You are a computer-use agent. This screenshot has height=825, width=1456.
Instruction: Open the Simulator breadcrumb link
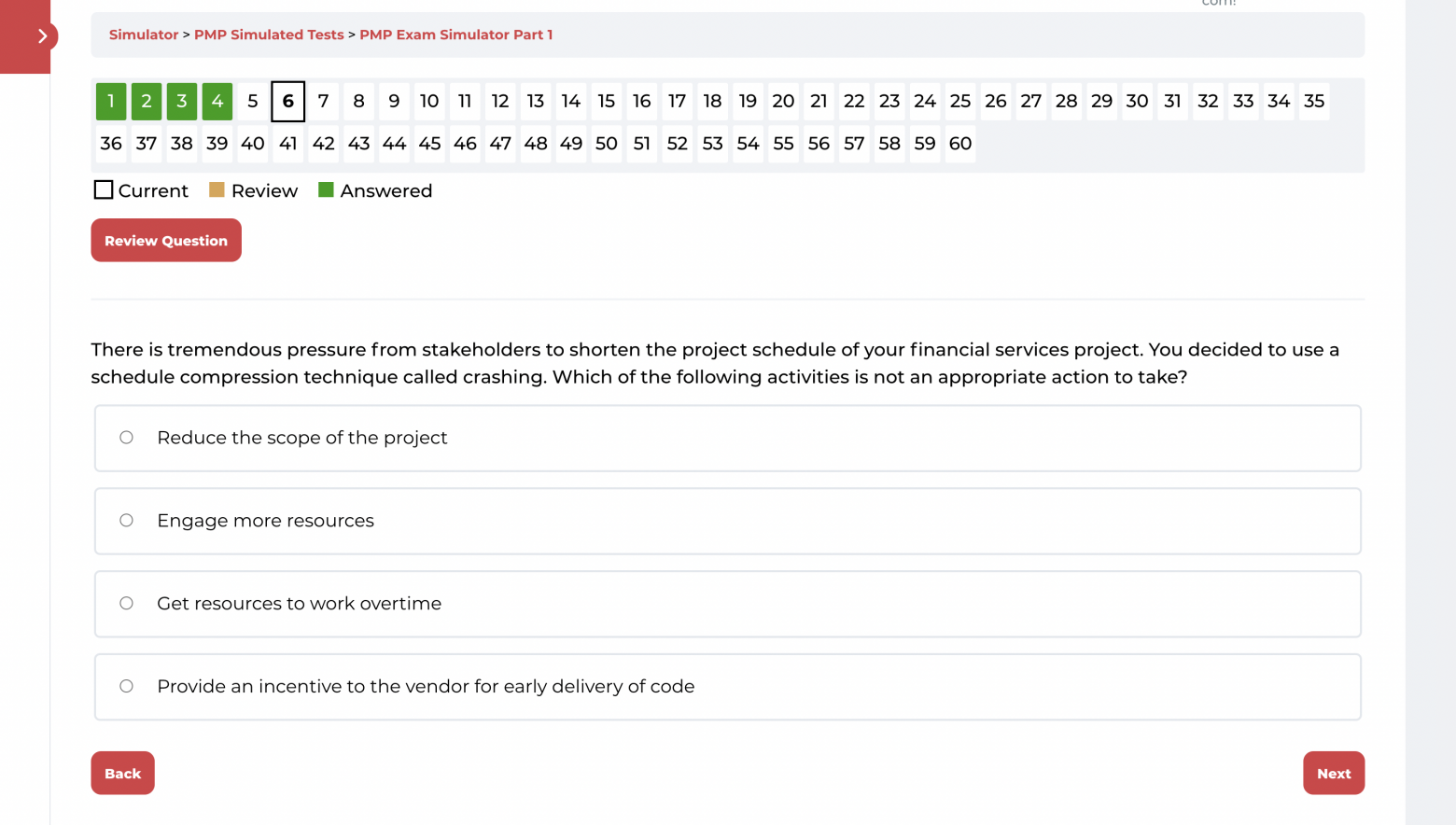click(x=144, y=35)
